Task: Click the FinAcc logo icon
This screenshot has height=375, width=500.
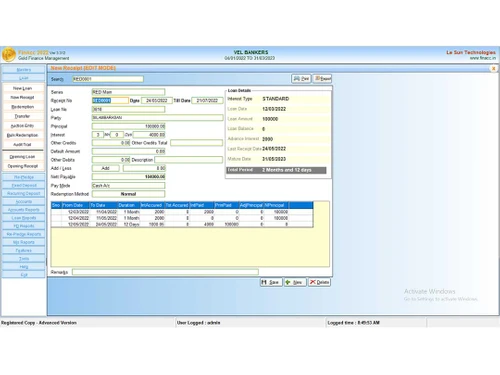Action: 9,54
